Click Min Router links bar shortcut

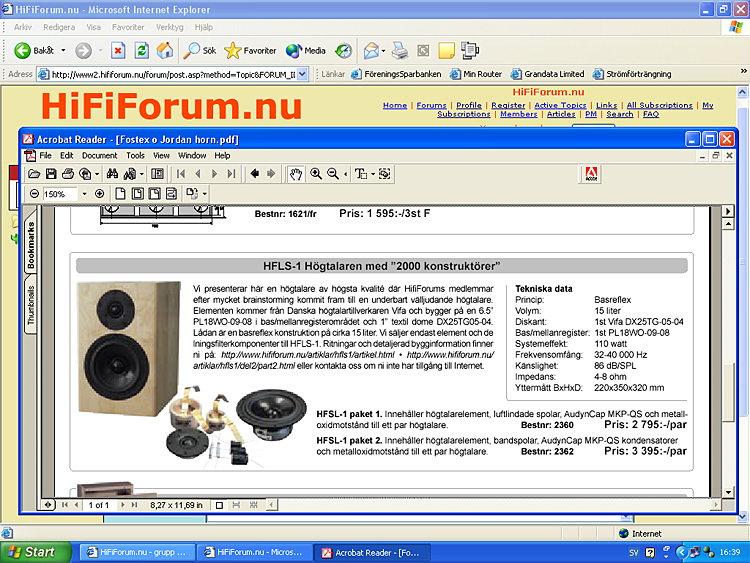pyautogui.click(x=476, y=74)
